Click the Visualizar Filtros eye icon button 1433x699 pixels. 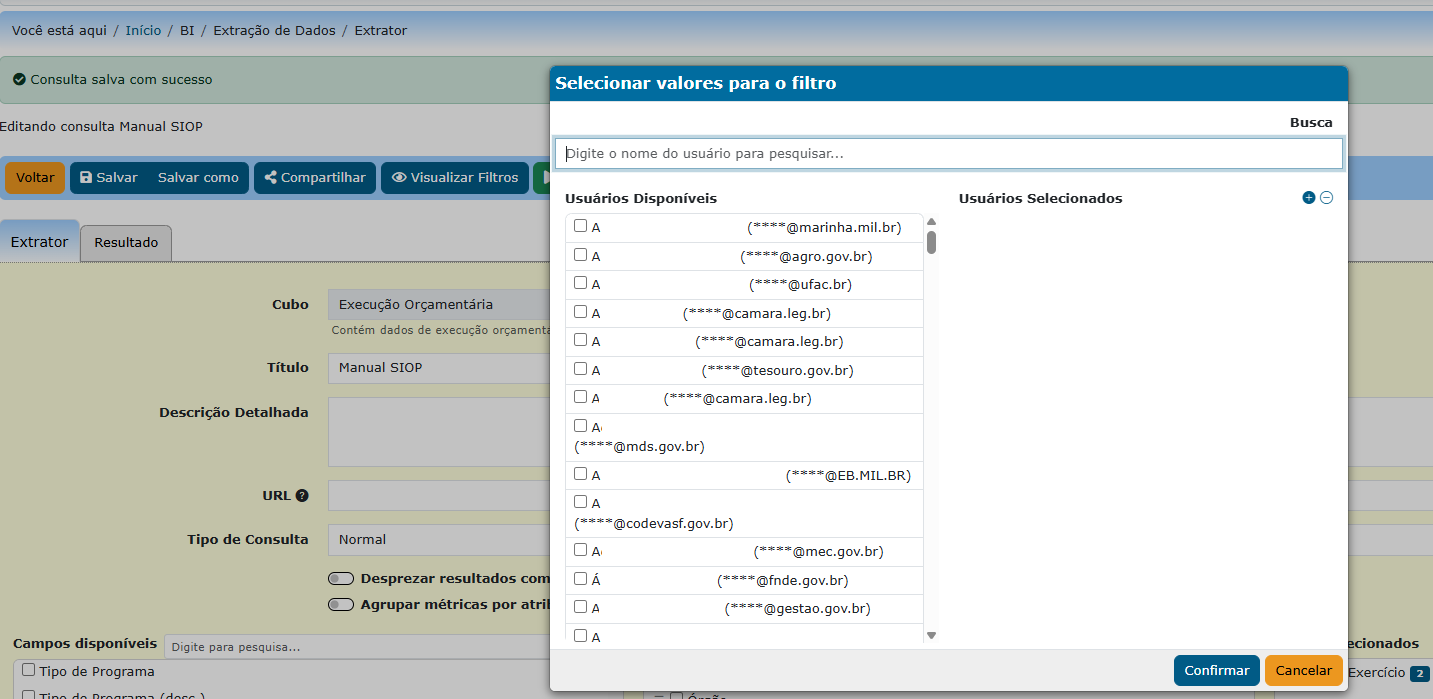tap(455, 177)
